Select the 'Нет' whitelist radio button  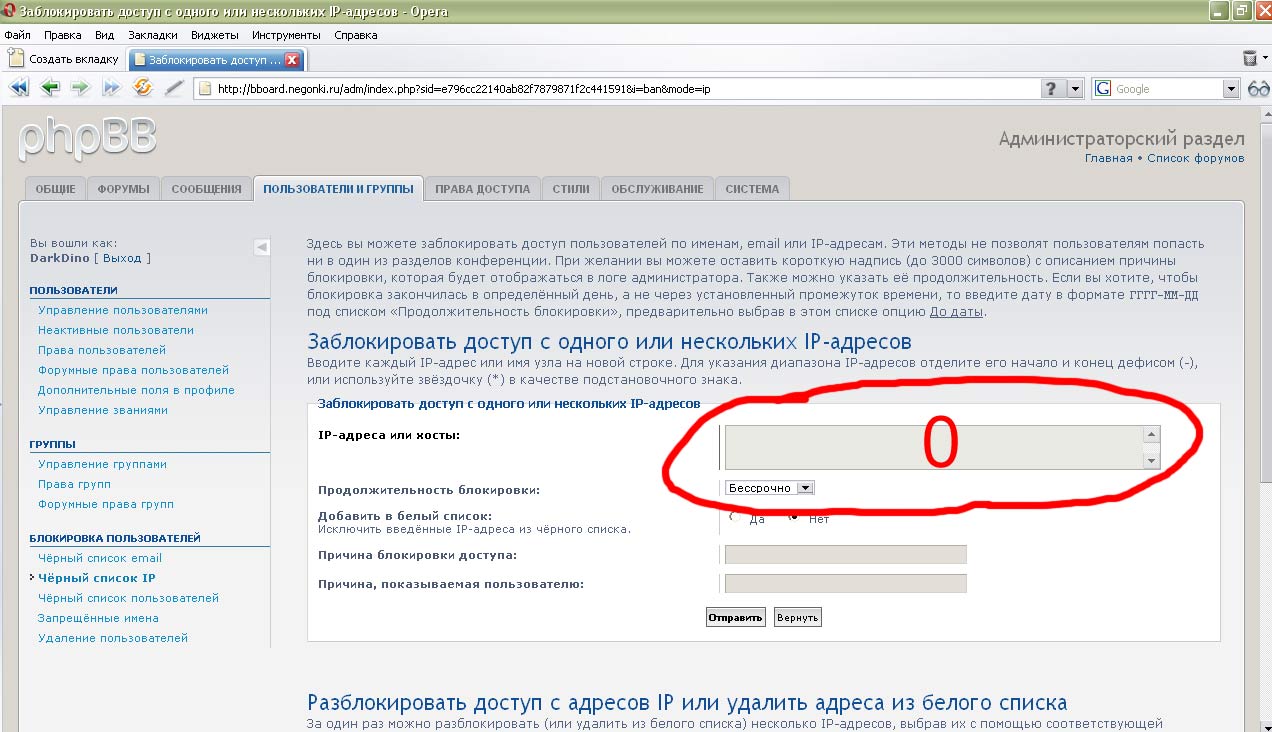794,518
